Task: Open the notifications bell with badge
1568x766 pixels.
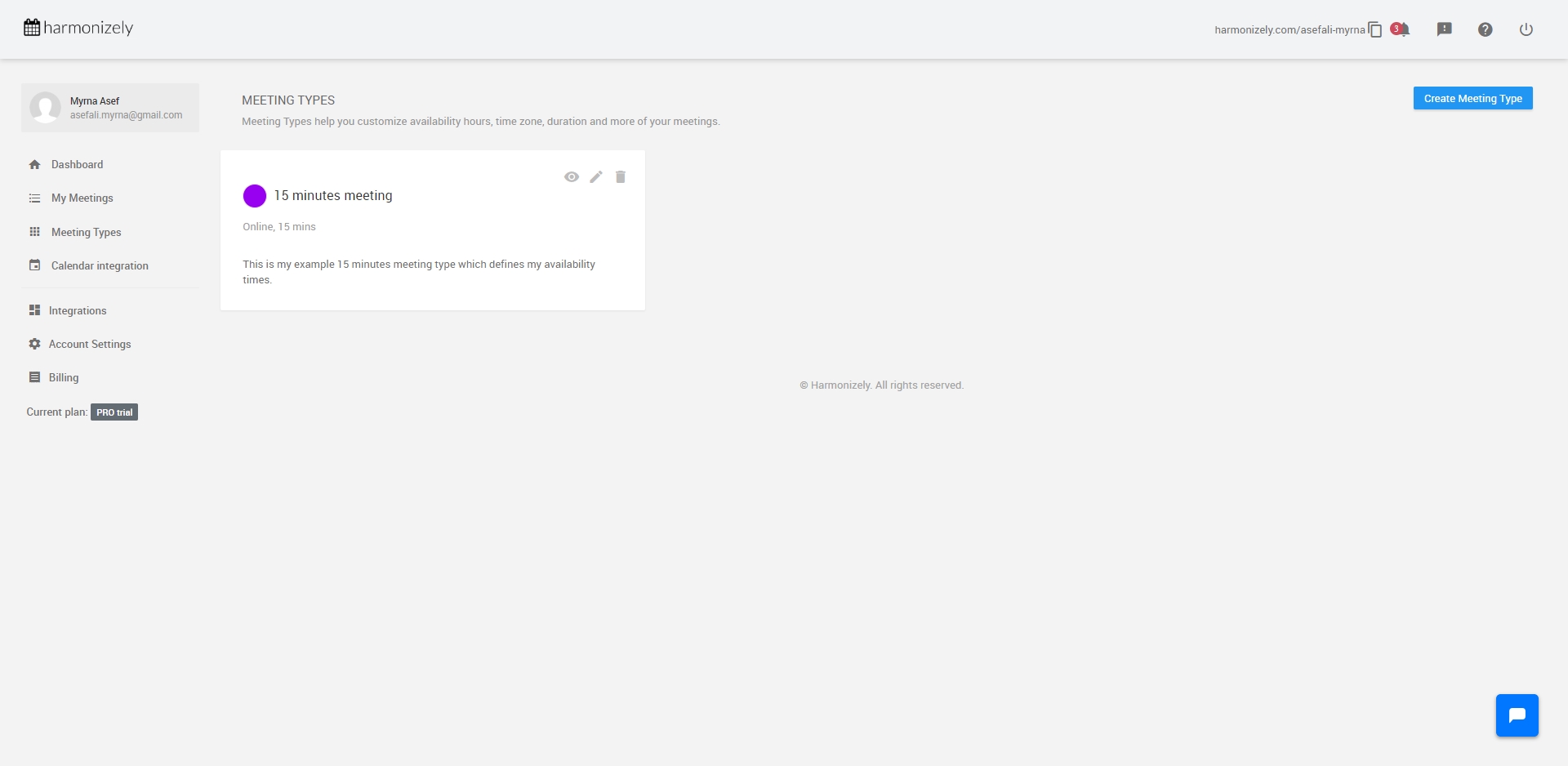Action: click(x=1402, y=29)
